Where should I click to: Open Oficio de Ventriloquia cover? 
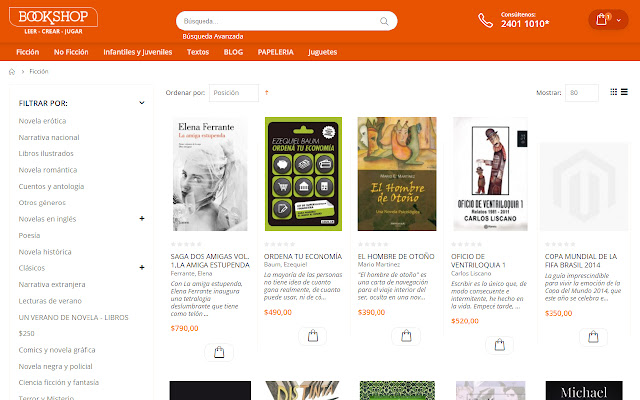coord(490,174)
